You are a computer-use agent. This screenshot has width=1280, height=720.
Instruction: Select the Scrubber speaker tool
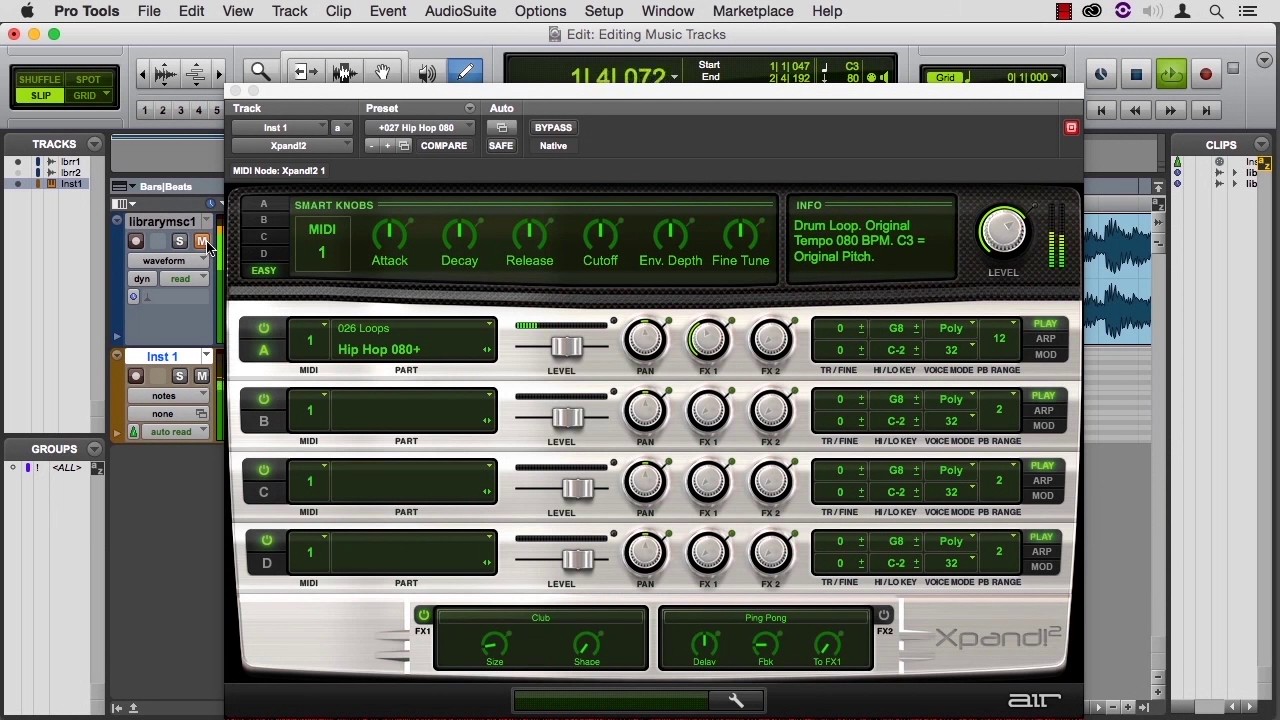point(427,72)
